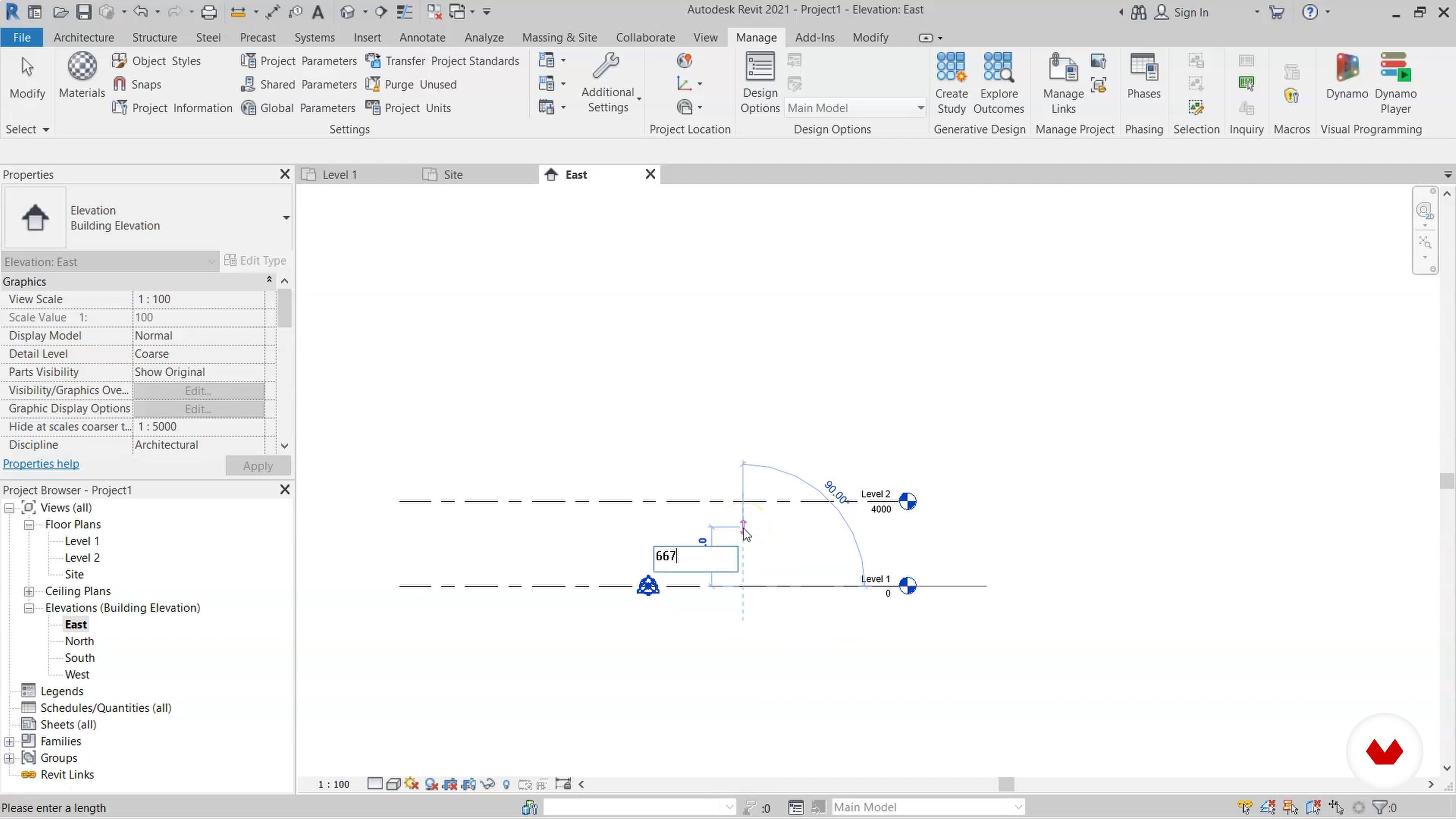The height and width of the screenshot is (819, 1456).
Task: Open Project Units settings
Action: pyautogui.click(x=408, y=108)
